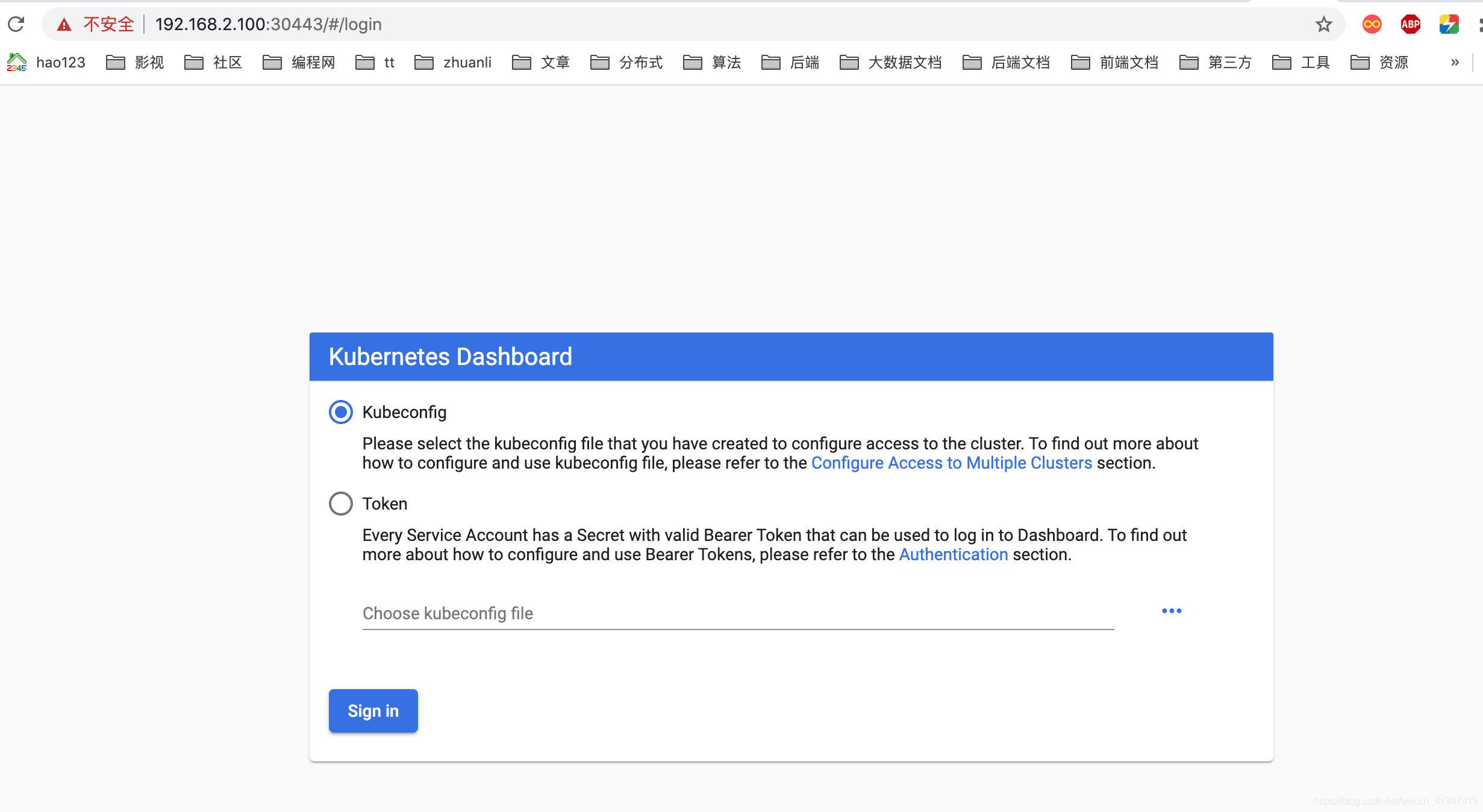Open the colorful lightning bolt extension icon
1483x812 pixels.
coord(1449,24)
